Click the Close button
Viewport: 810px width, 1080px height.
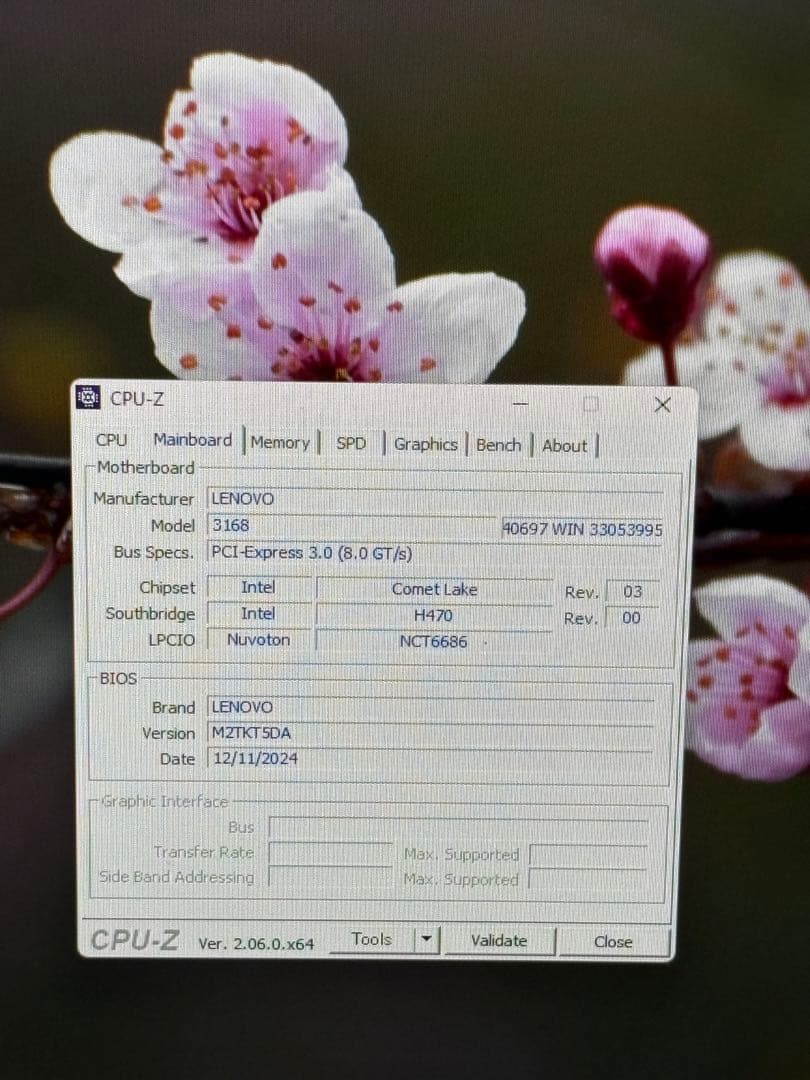[x=614, y=941]
